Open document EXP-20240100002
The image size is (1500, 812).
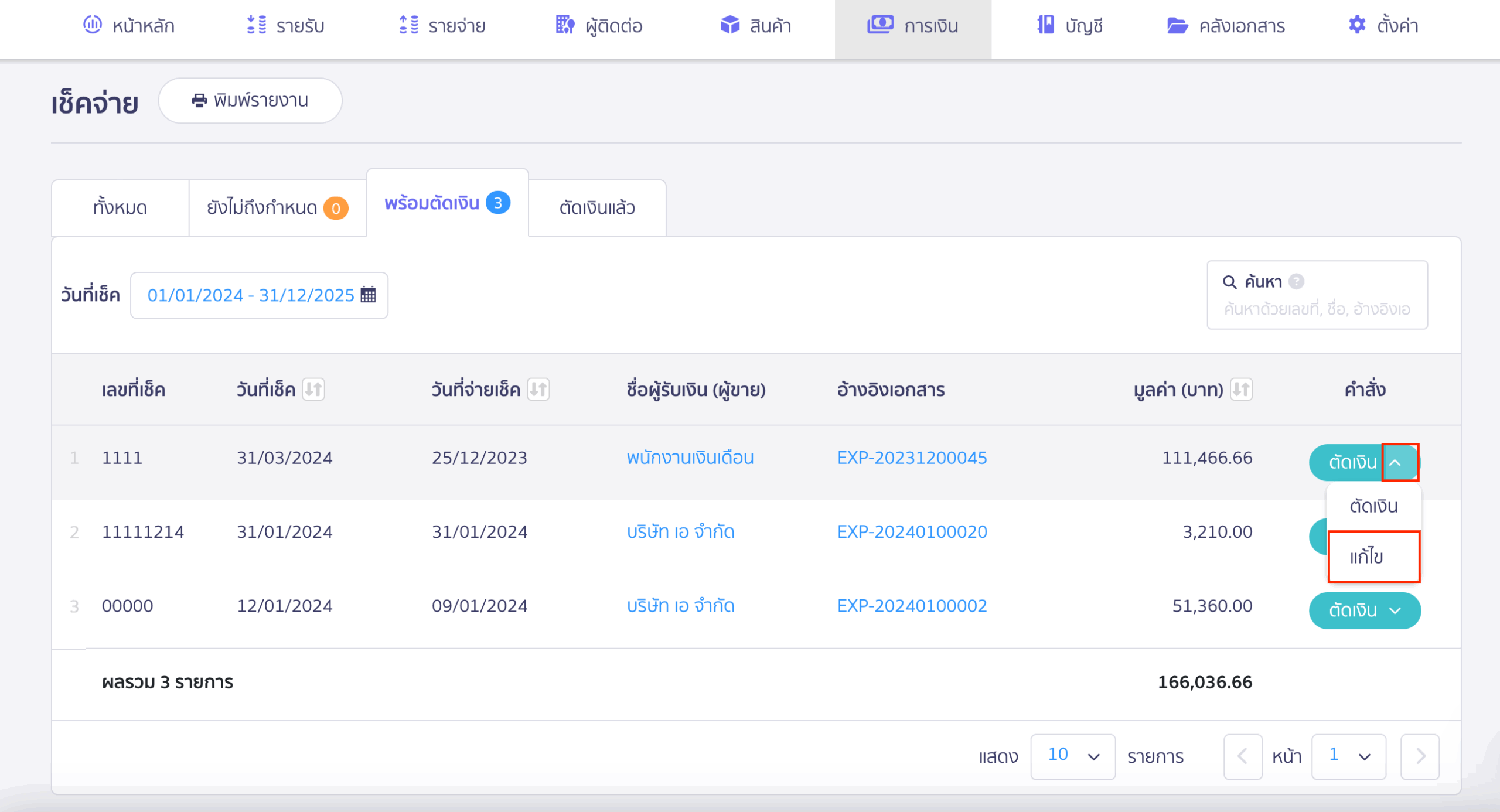912,606
